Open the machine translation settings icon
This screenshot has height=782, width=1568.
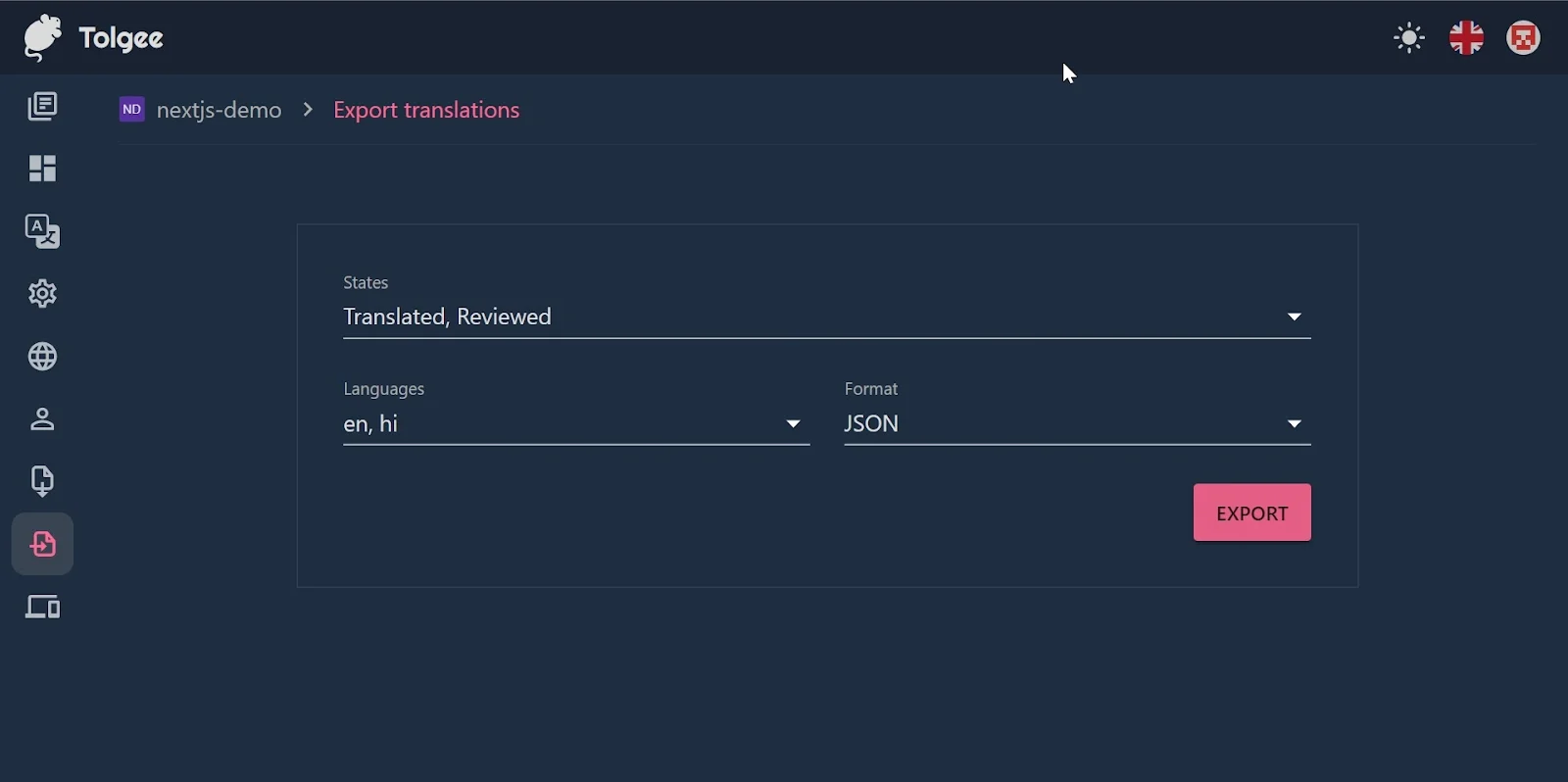click(x=42, y=230)
